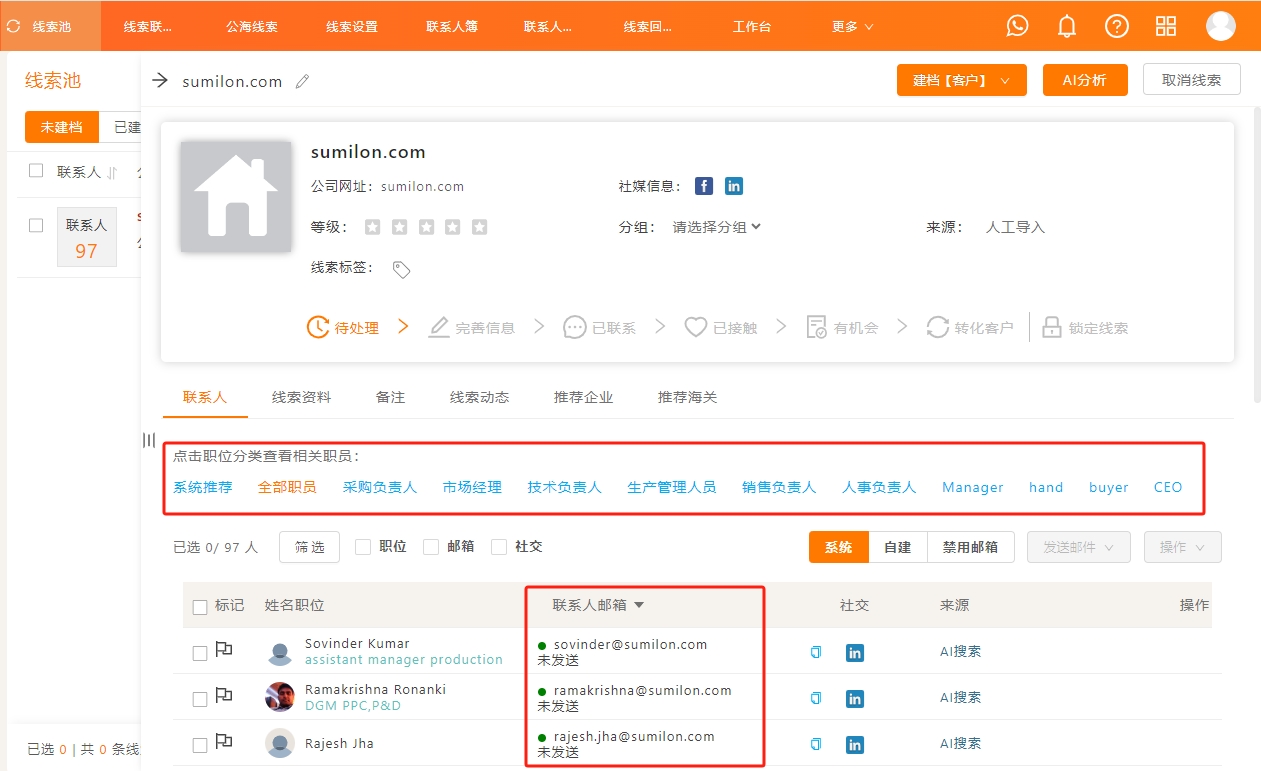Toggle the 职位 filter checkbox
1261x771 pixels.
pyautogui.click(x=363, y=547)
